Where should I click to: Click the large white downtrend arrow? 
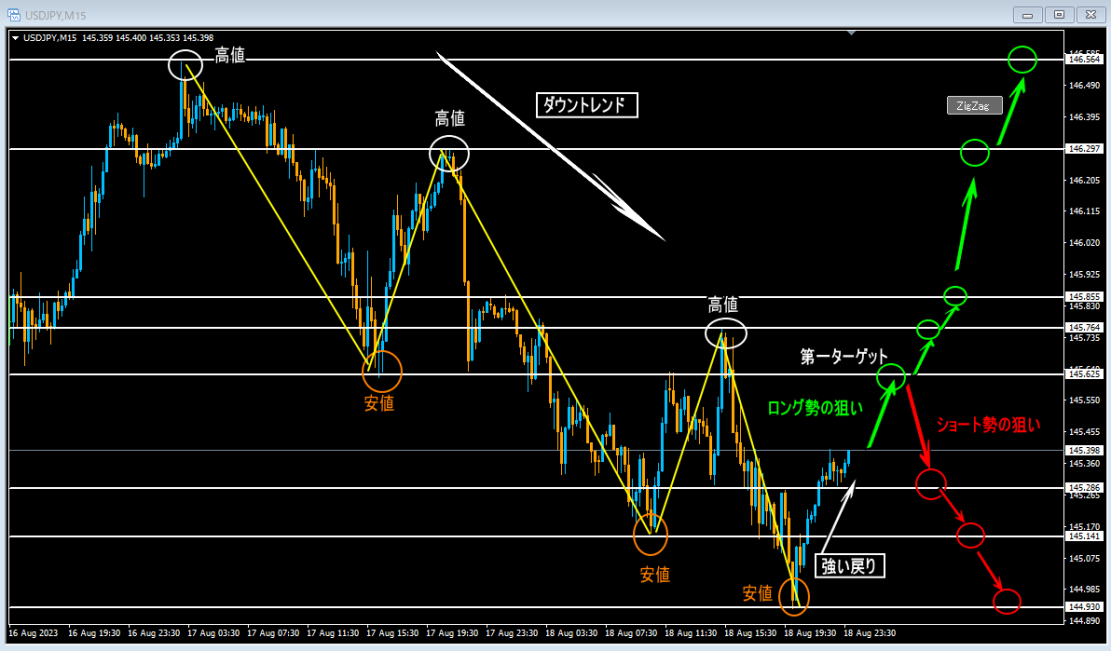tap(550, 150)
